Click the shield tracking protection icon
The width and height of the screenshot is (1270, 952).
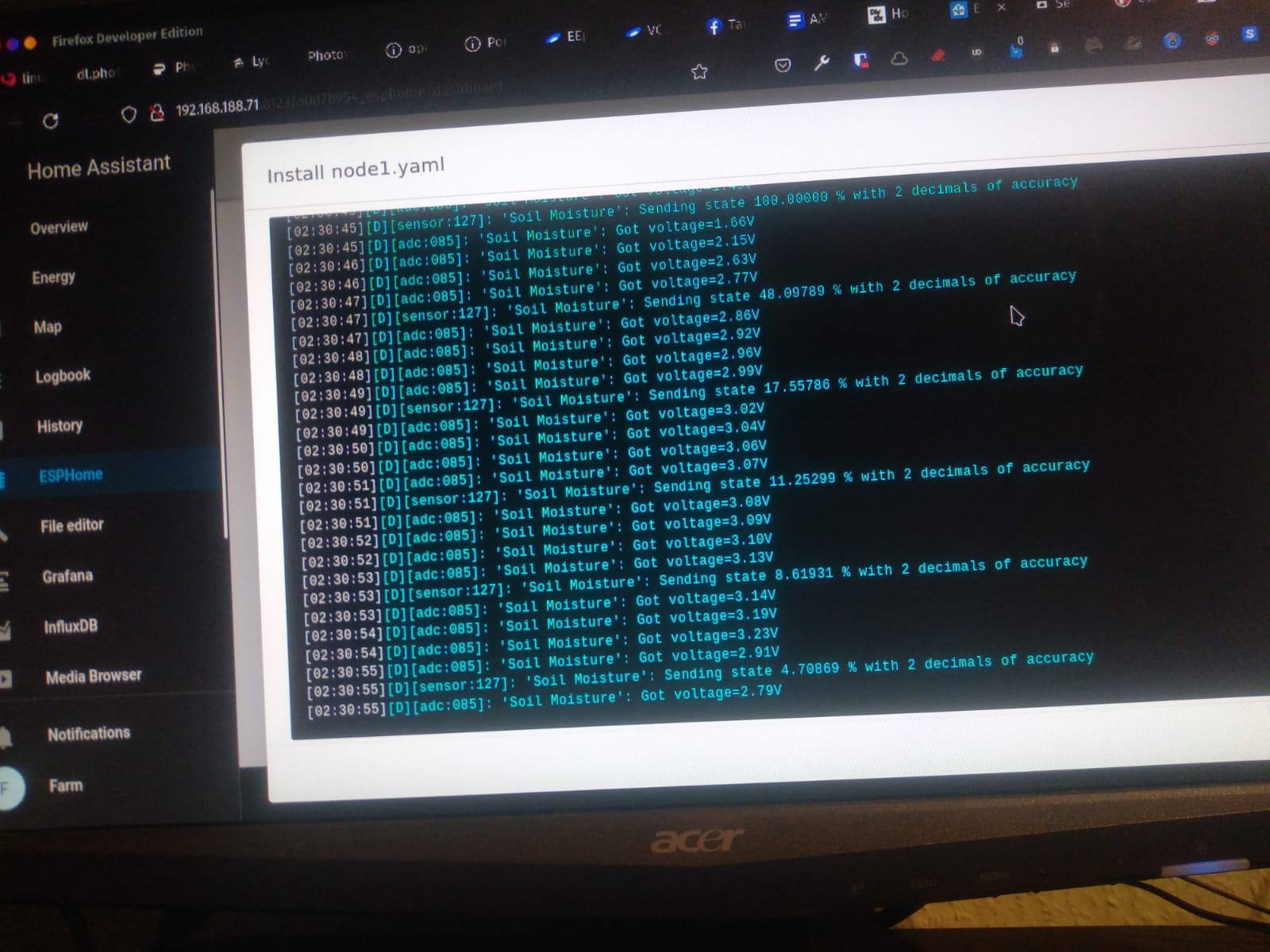(x=129, y=115)
